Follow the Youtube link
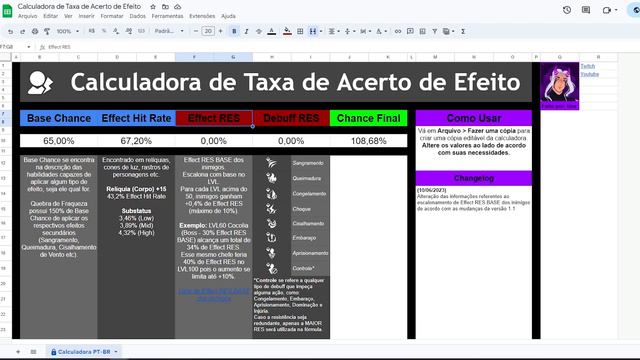640x360 pixels. pyautogui.click(x=589, y=74)
